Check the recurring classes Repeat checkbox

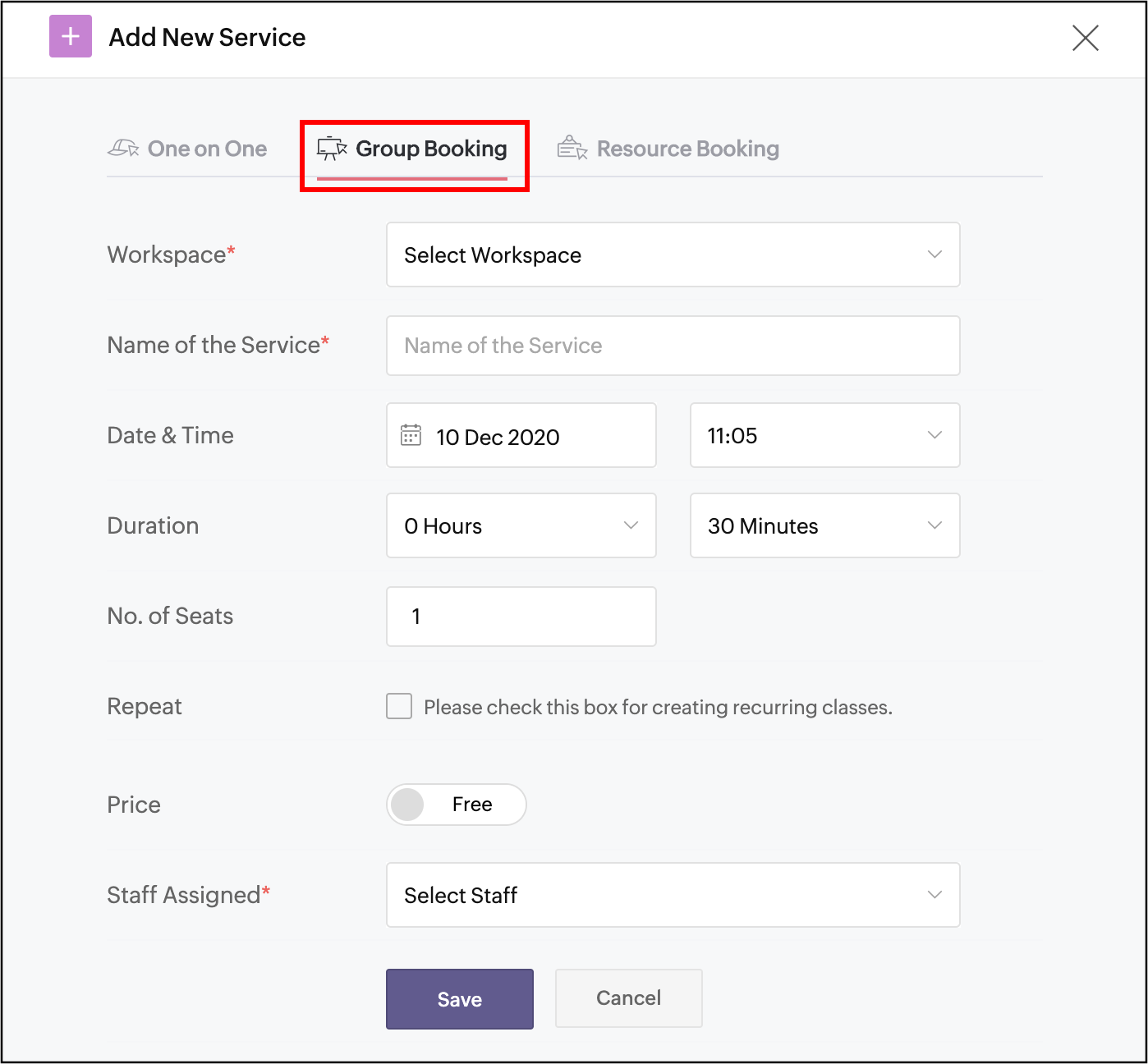(399, 706)
